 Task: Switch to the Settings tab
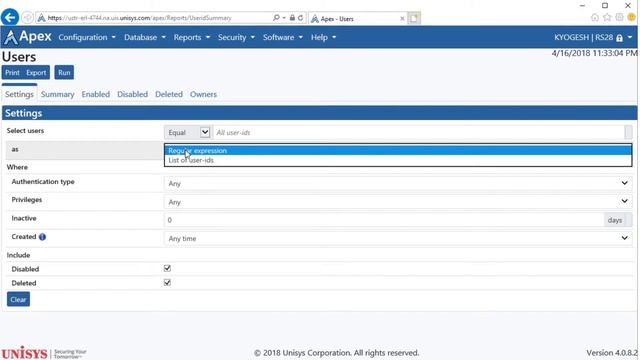pyautogui.click(x=19, y=94)
